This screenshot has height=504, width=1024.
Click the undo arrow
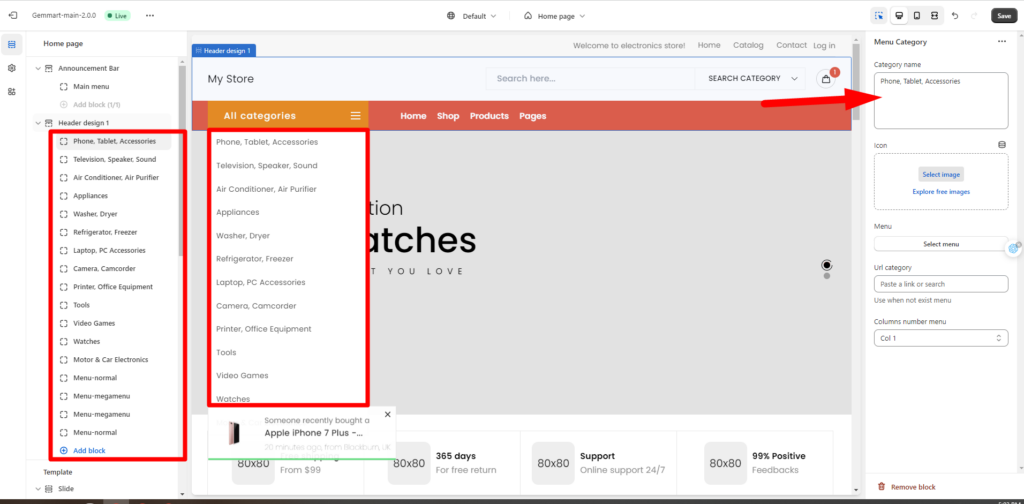pyautogui.click(x=955, y=16)
